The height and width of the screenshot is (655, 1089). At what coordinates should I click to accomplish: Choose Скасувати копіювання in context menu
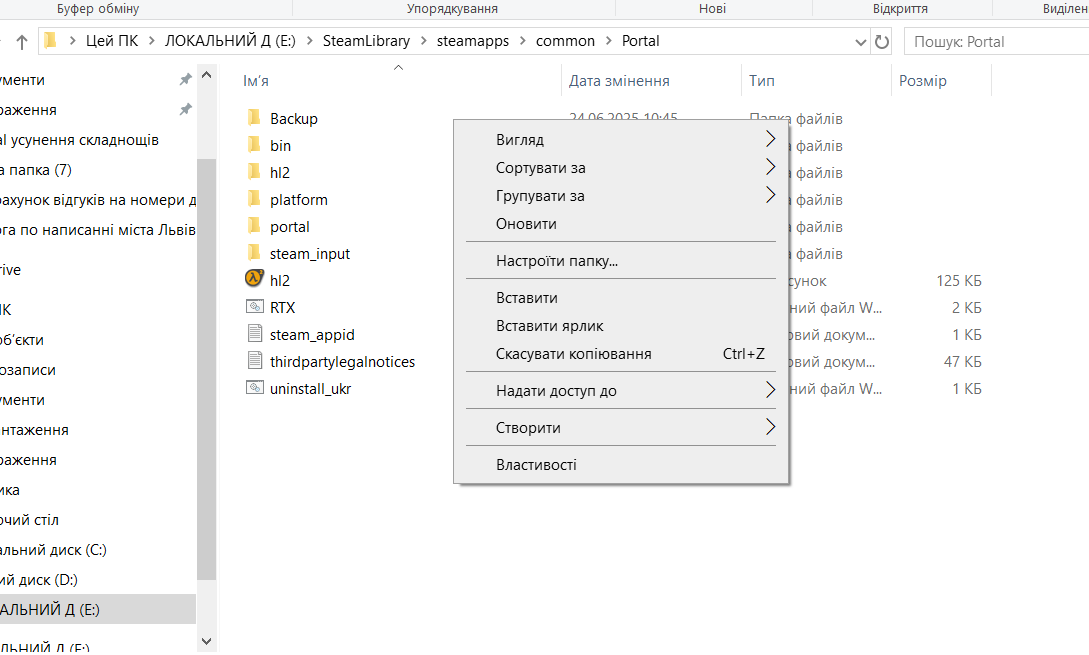coord(621,354)
